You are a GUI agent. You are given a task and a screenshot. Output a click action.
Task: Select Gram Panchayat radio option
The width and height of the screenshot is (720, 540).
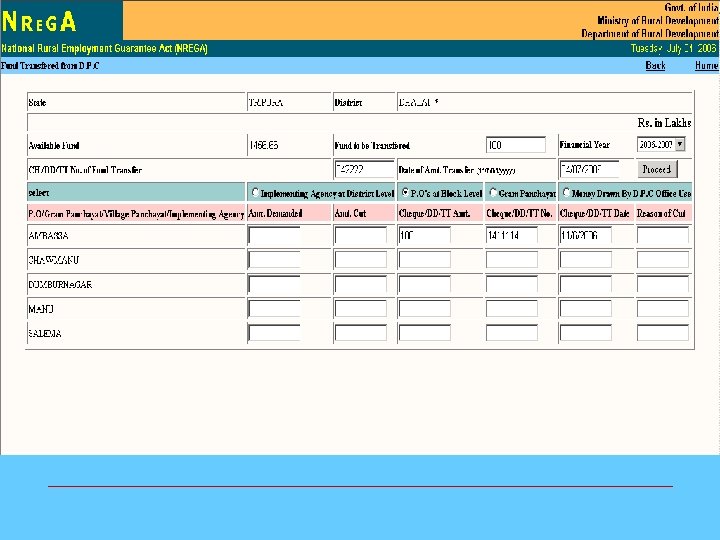click(493, 192)
